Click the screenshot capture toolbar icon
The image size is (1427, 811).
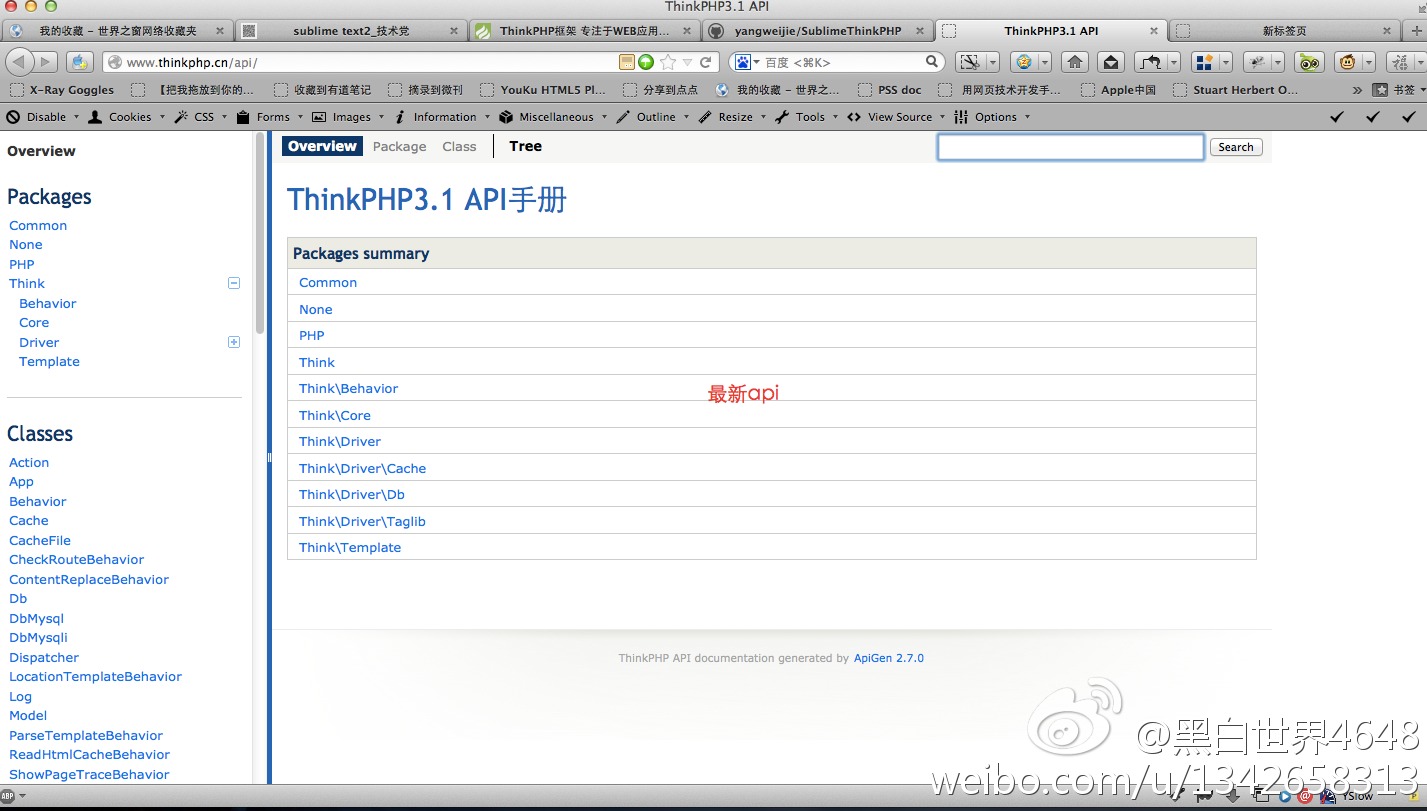coord(971,62)
